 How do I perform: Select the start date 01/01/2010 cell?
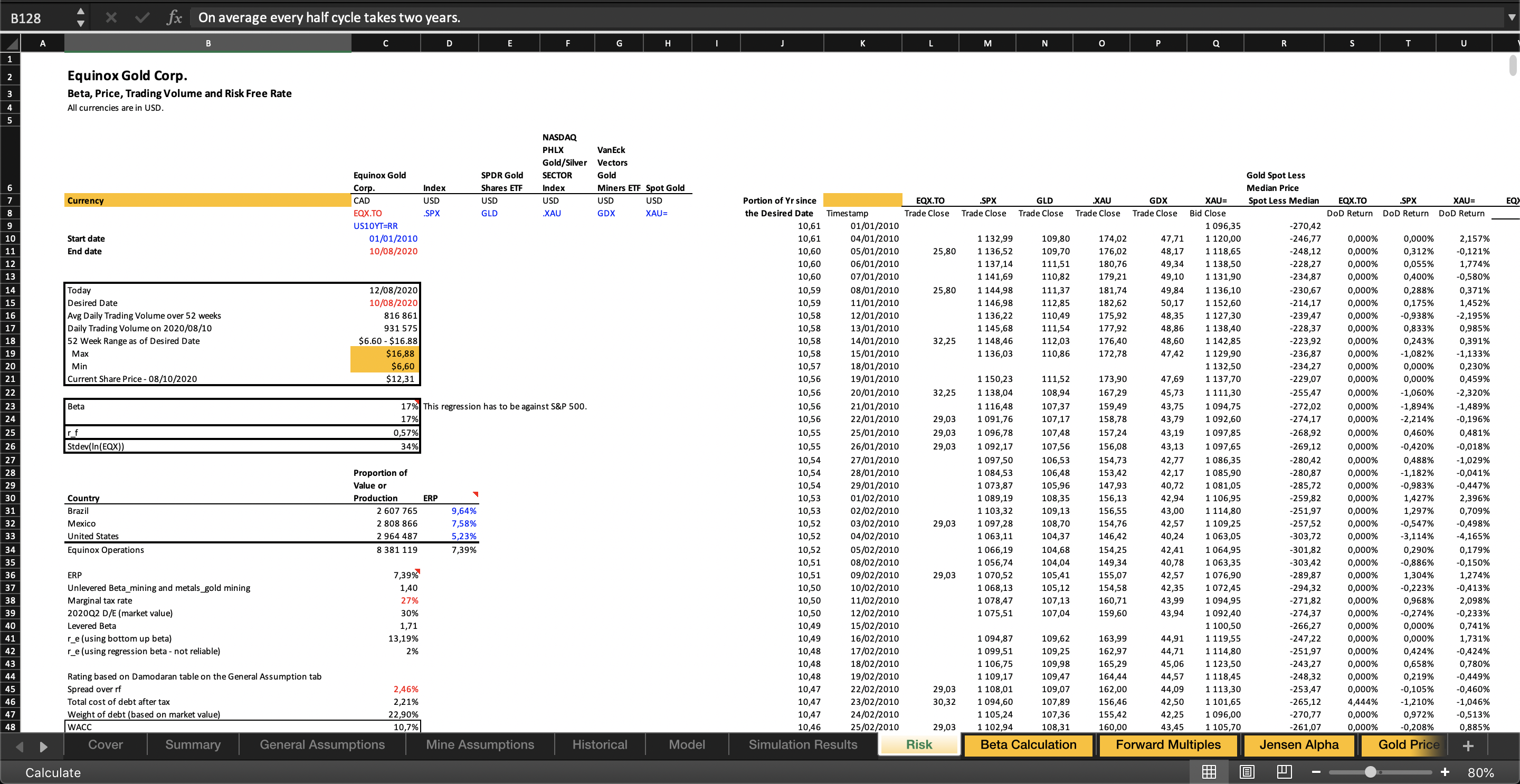385,238
